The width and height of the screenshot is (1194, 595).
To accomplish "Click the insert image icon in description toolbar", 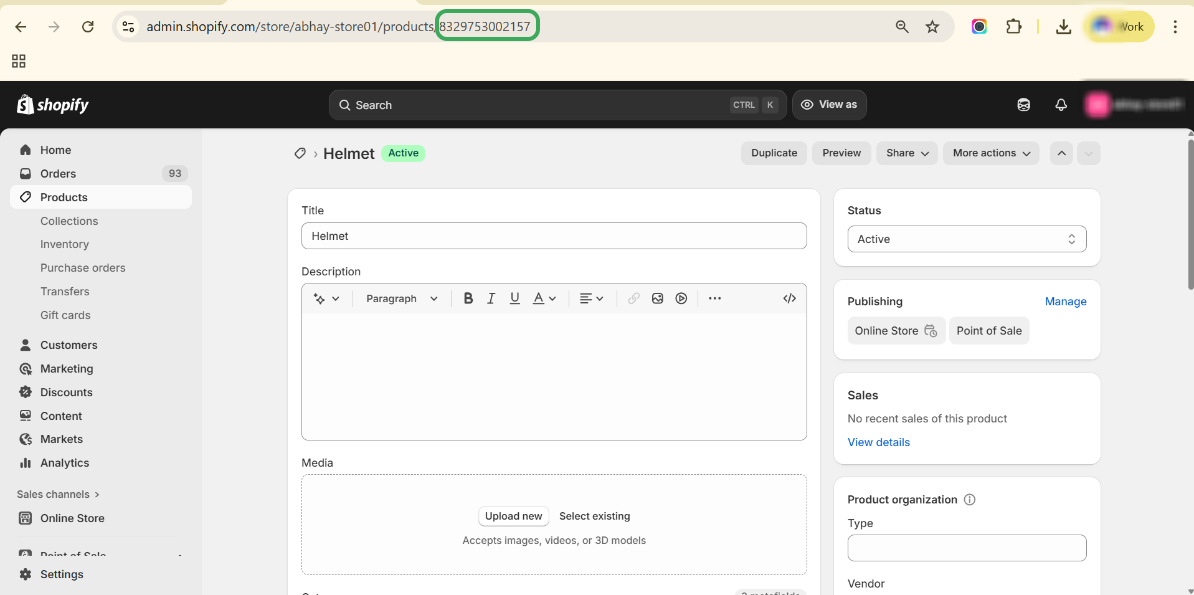I will point(658,298).
